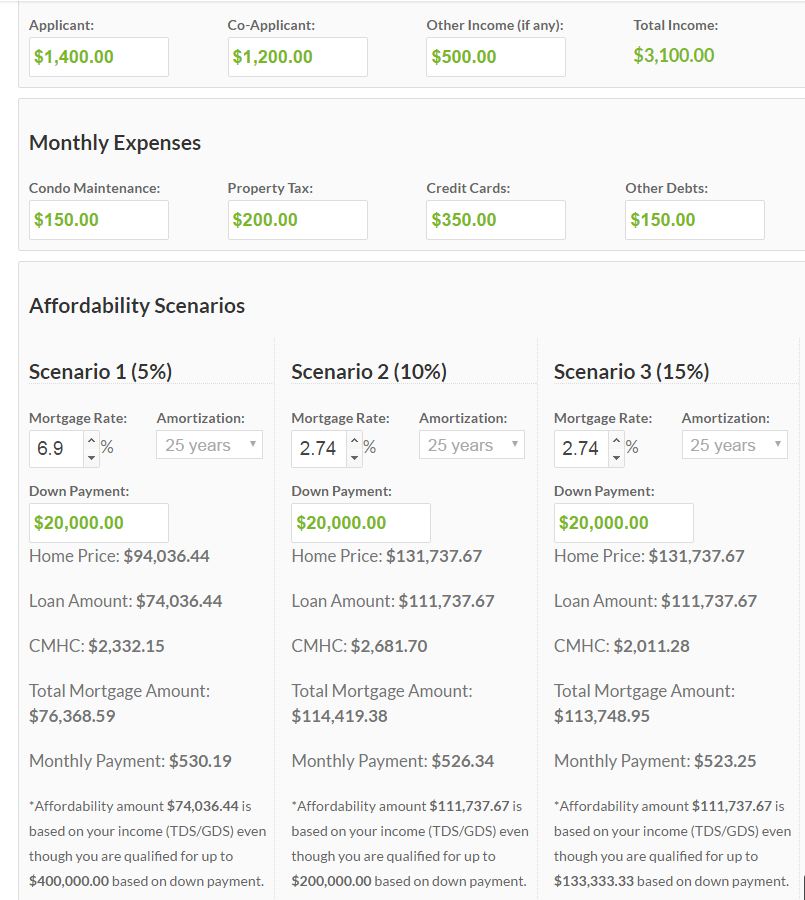805x900 pixels.
Task: Increase Scenario 1 mortgage rate with up arrow
Action: click(x=91, y=439)
